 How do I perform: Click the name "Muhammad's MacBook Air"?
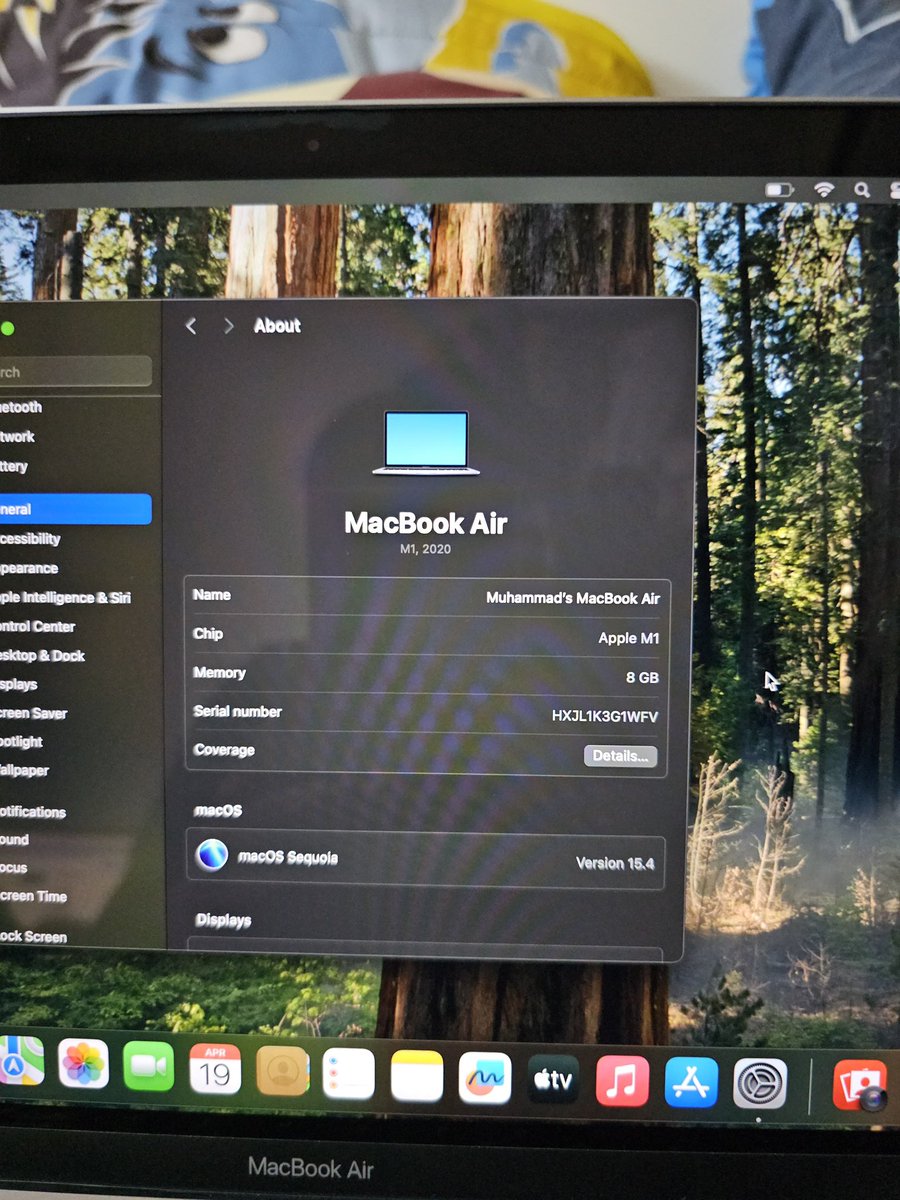coord(573,598)
